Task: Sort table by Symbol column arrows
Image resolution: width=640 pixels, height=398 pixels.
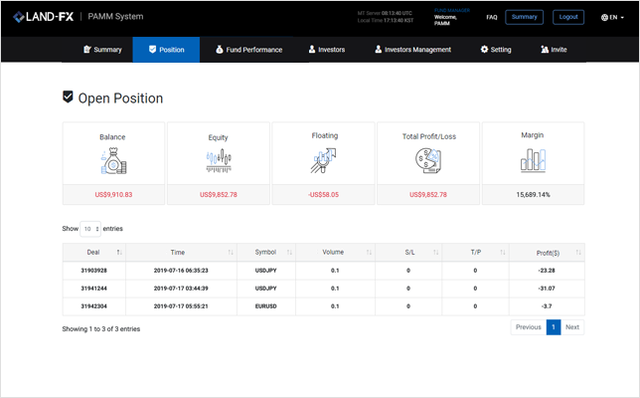Action: 289,252
